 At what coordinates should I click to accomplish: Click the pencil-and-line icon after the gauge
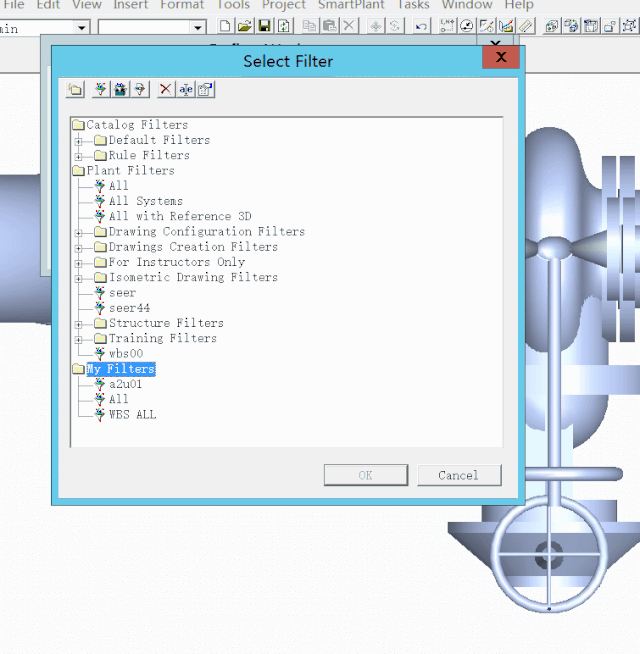(486, 26)
